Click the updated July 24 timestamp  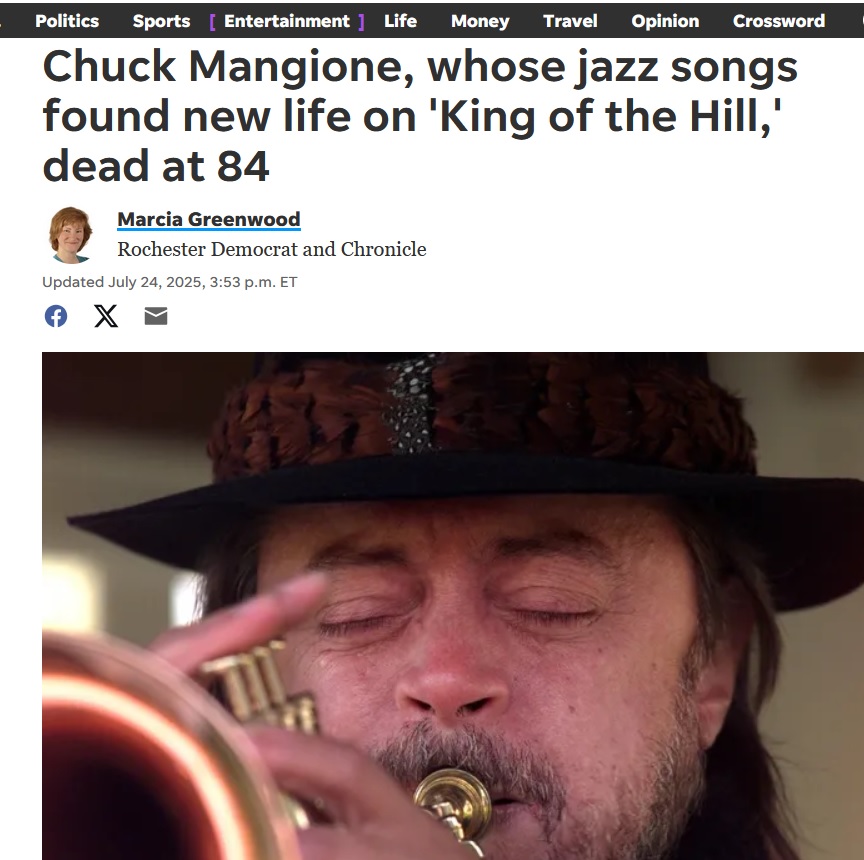pyautogui.click(x=170, y=282)
